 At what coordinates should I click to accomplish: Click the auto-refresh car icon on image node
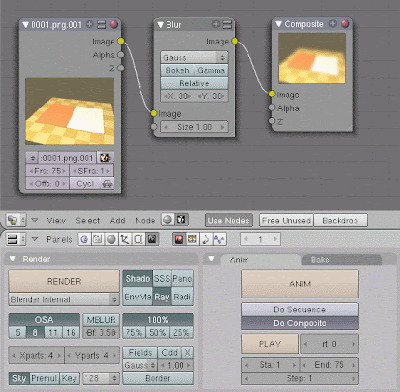tap(107, 184)
